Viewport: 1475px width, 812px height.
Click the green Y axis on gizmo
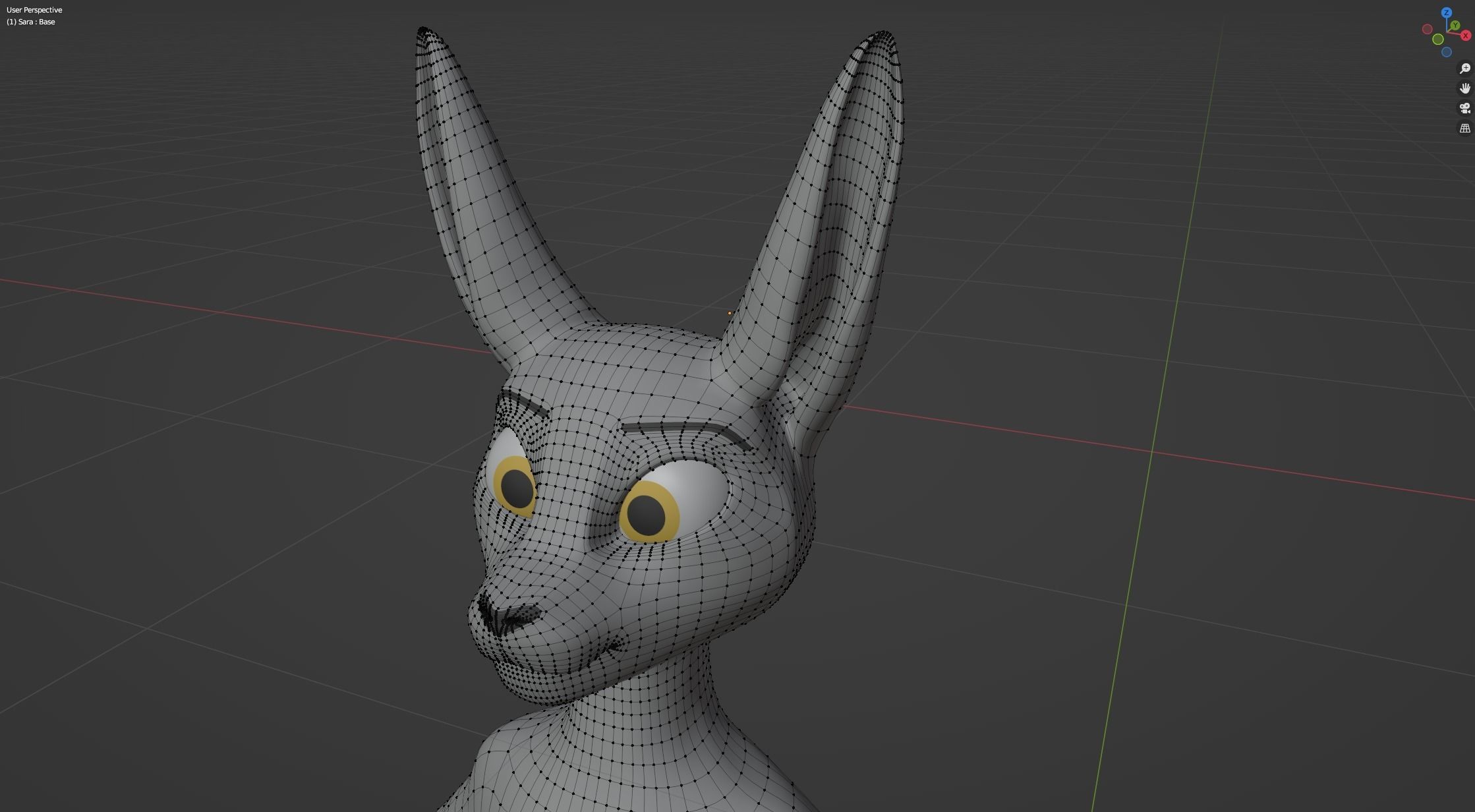click(x=1455, y=26)
